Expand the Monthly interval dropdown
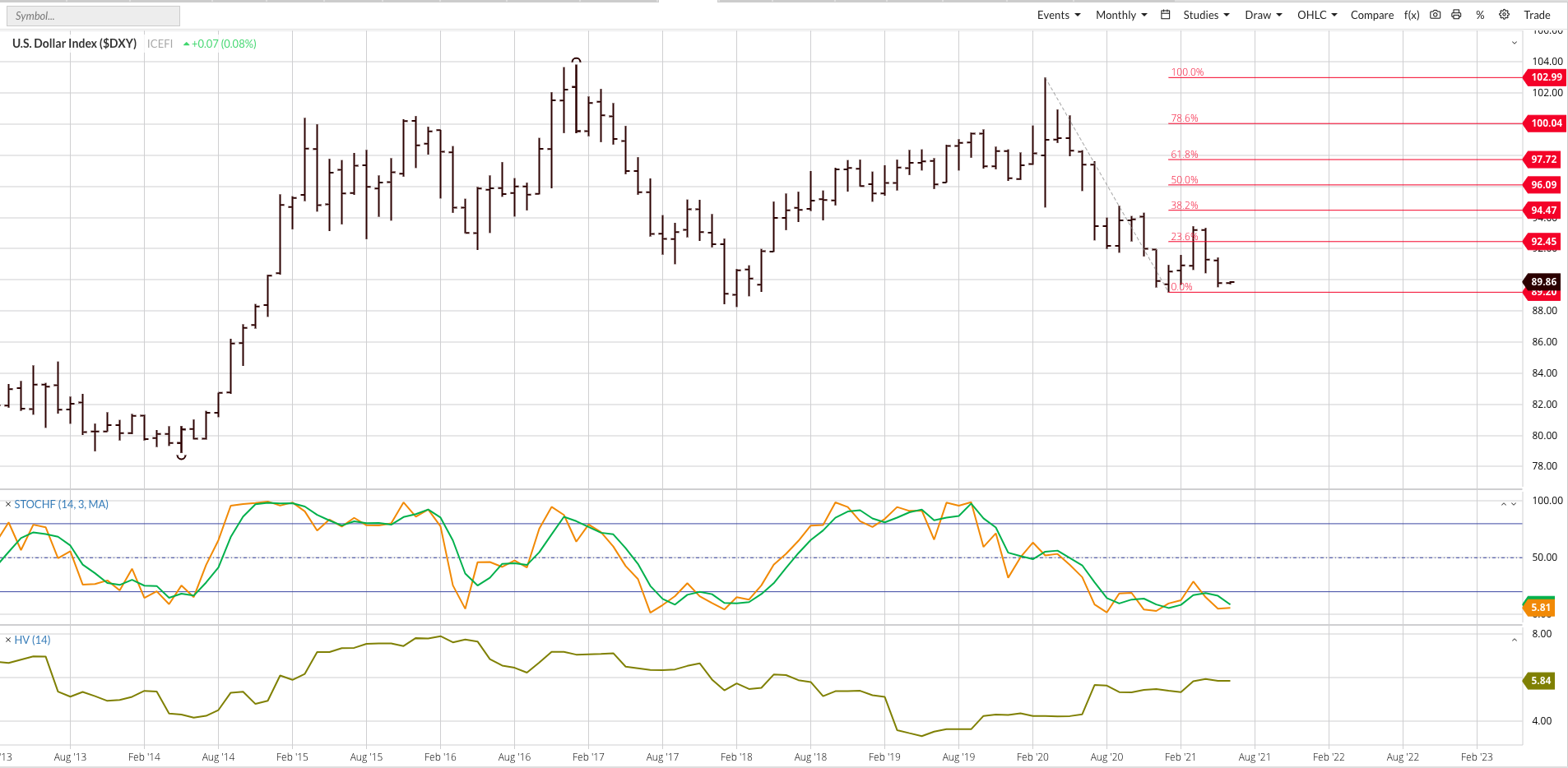The width and height of the screenshot is (1568, 768). (1121, 15)
